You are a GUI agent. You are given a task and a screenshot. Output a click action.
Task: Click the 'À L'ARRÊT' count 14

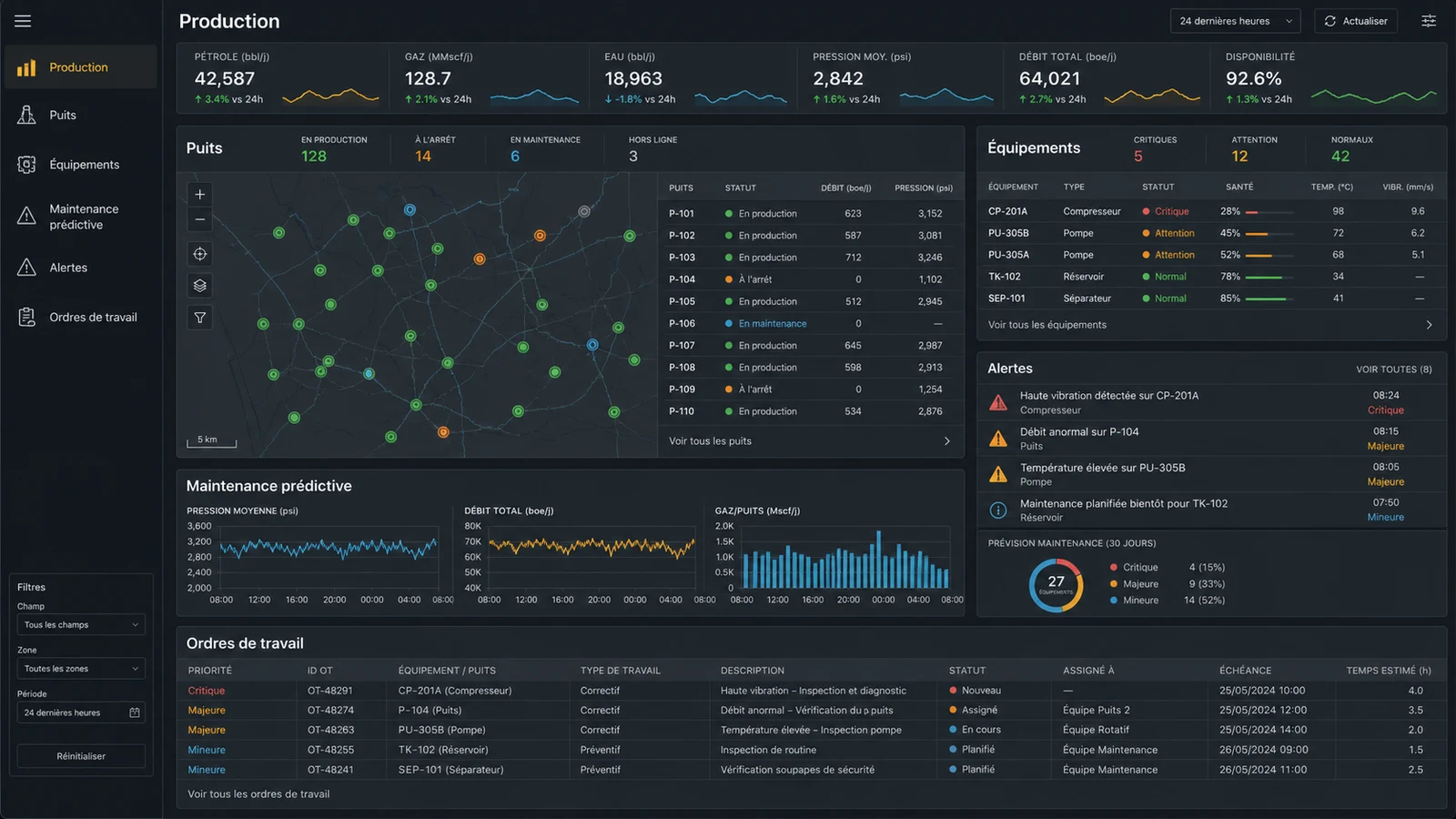(423, 157)
